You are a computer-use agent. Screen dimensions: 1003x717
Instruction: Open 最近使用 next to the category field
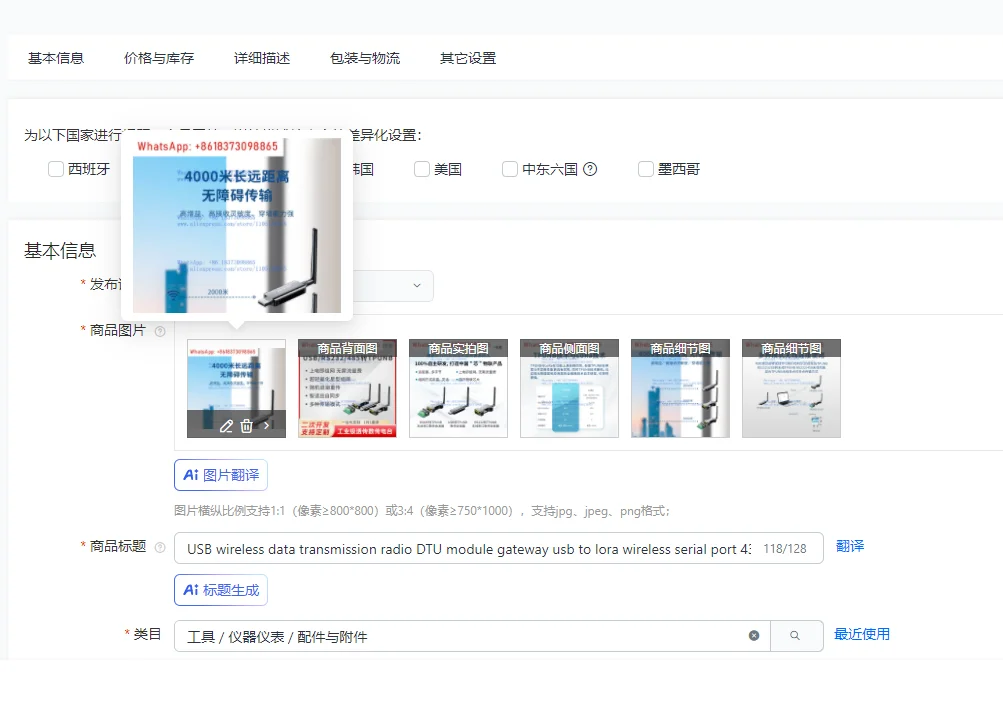click(x=862, y=635)
